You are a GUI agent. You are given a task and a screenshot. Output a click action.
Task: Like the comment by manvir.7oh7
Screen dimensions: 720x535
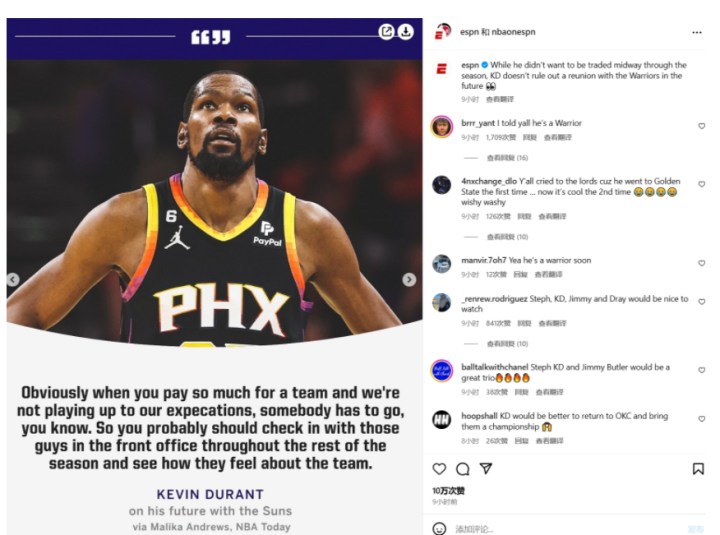[702, 263]
